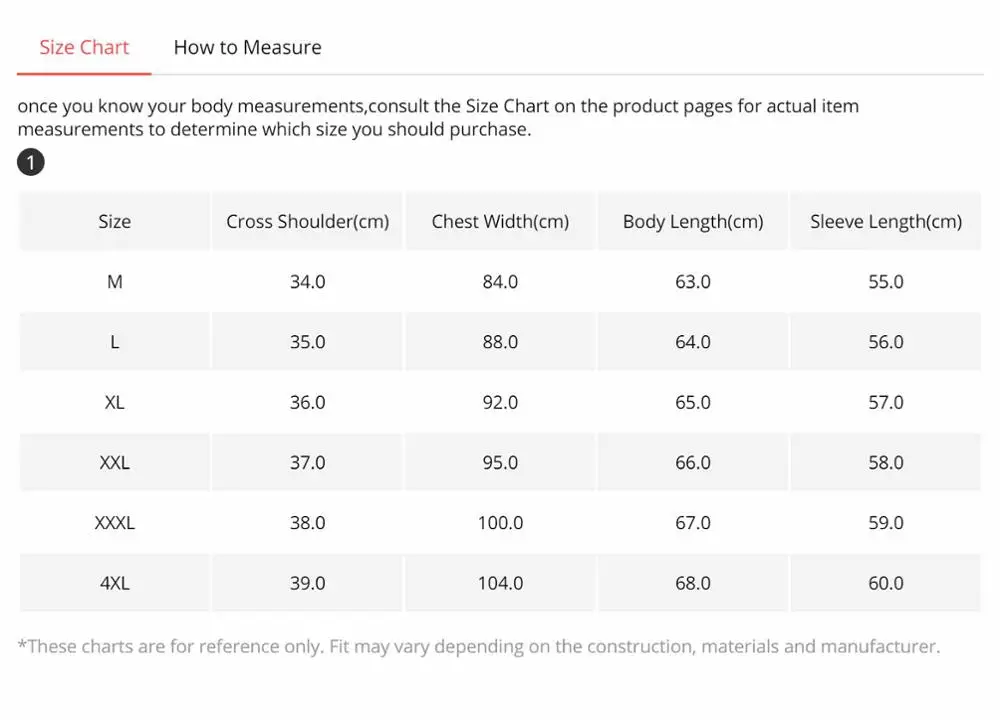Select the 104.0 chest width value
The image size is (1000, 720).
click(500, 583)
